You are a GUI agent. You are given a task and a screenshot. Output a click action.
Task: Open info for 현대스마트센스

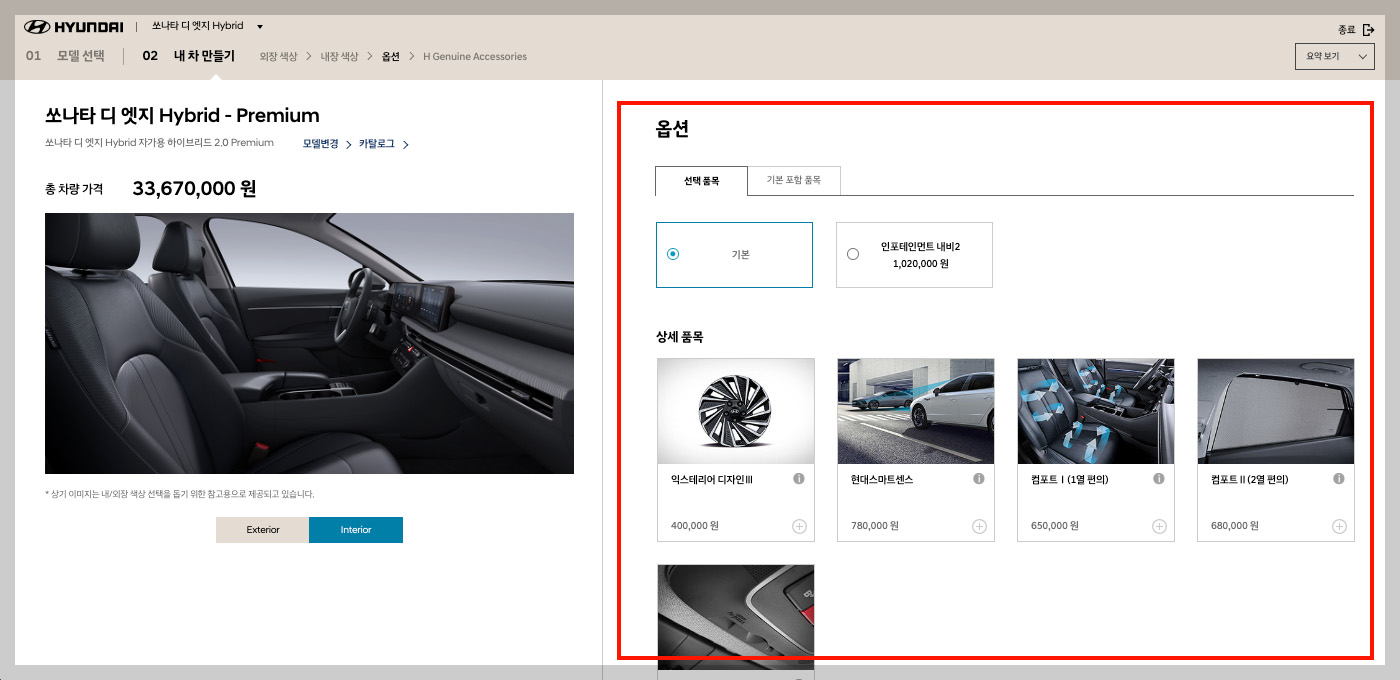pyautogui.click(x=979, y=479)
